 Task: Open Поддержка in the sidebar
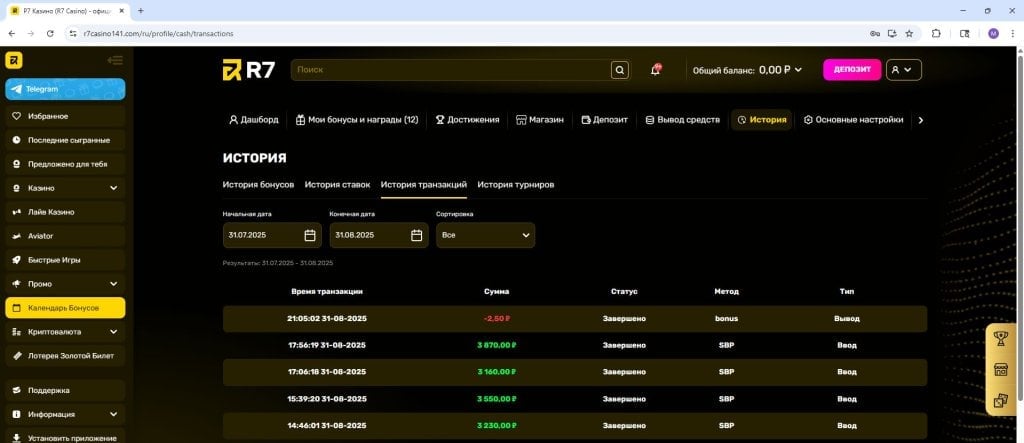click(65, 390)
